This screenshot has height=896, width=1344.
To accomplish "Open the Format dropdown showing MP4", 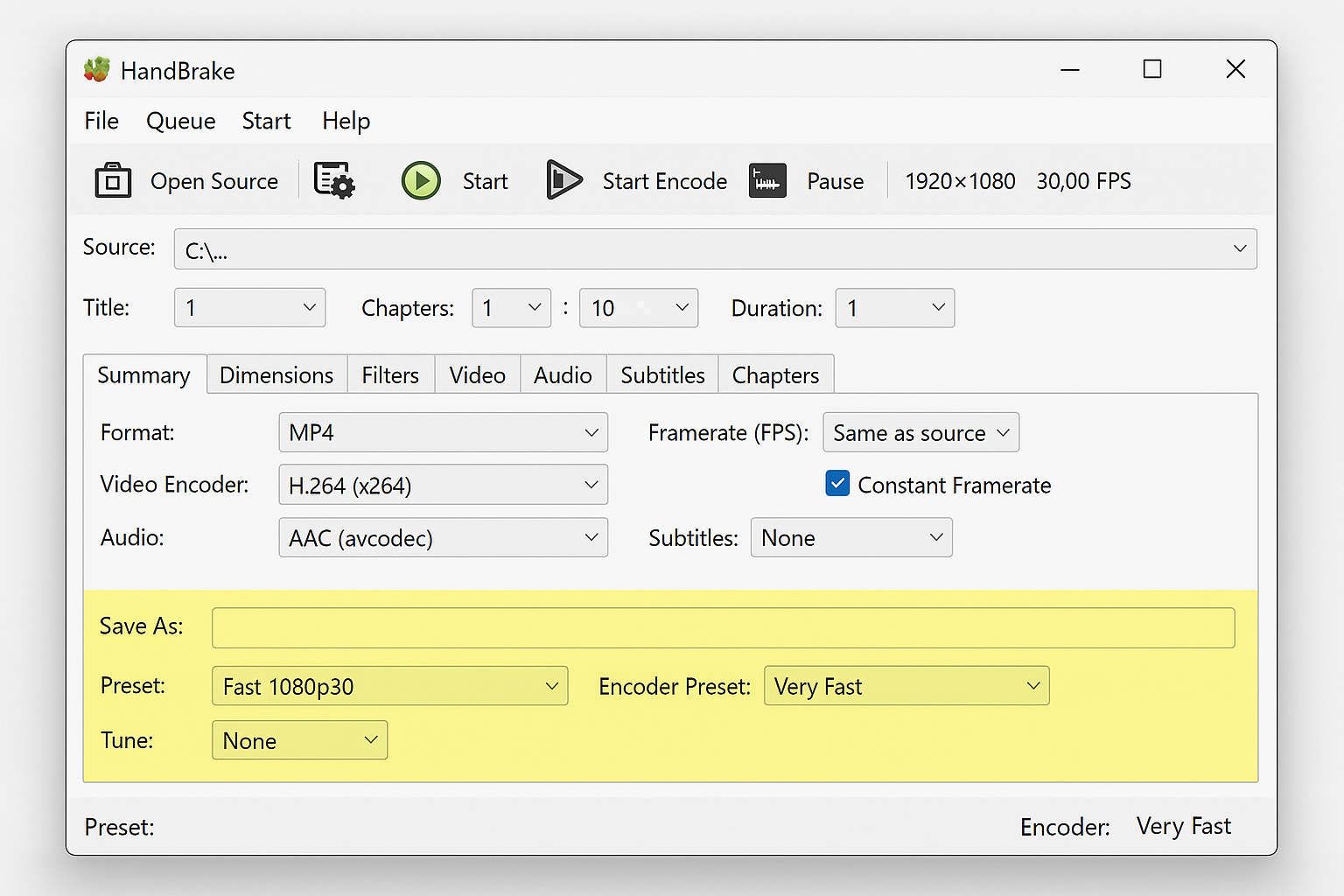I will pos(443,432).
